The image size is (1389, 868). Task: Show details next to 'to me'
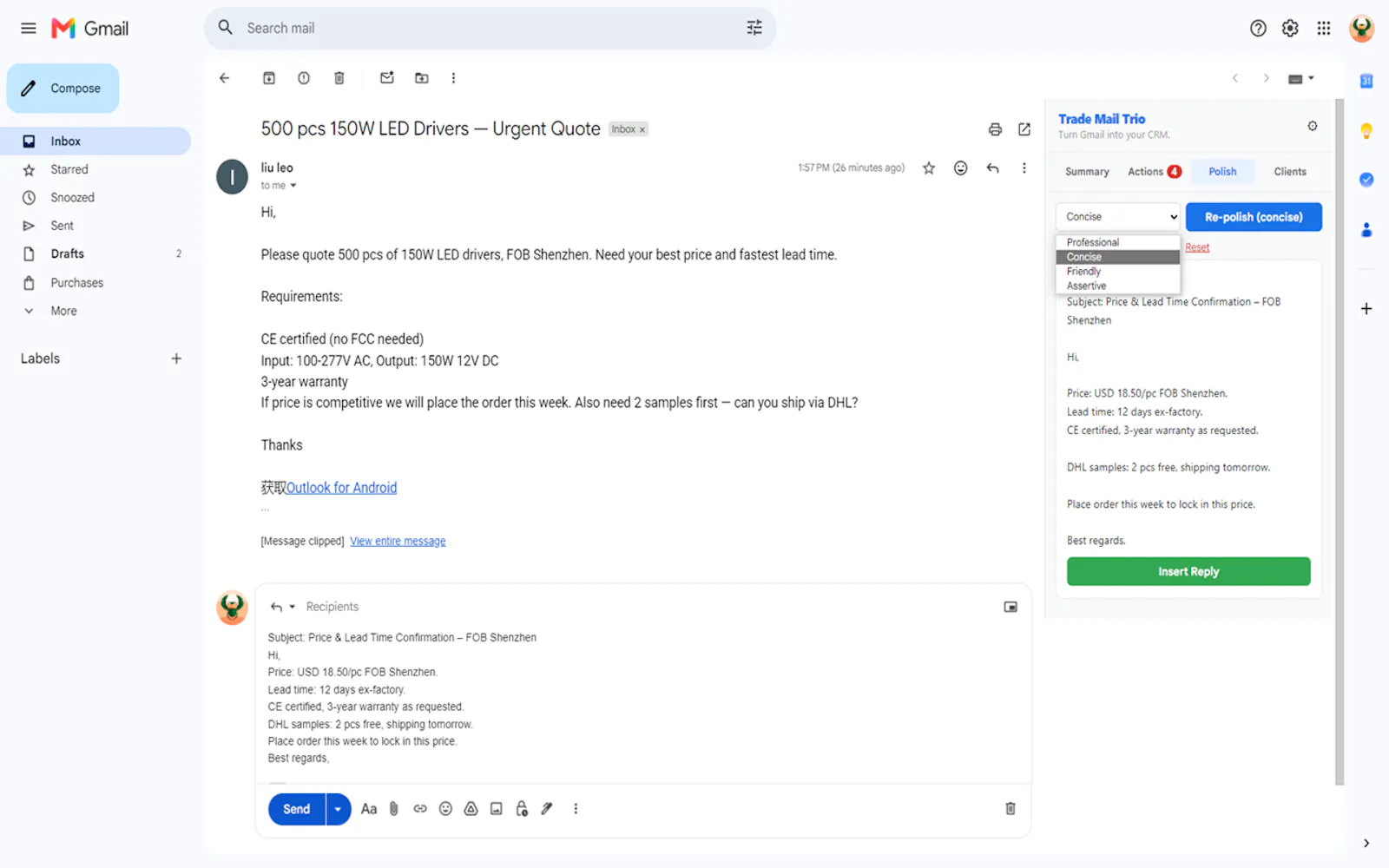point(293,186)
